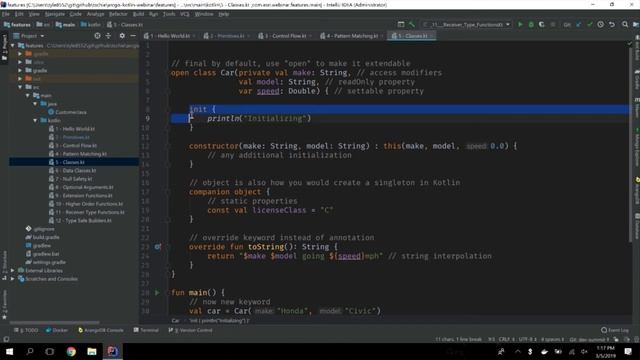Open 6 - Data Classes.kt in the project tree
Viewport: 640px width, 360px height.
click(x=76, y=171)
